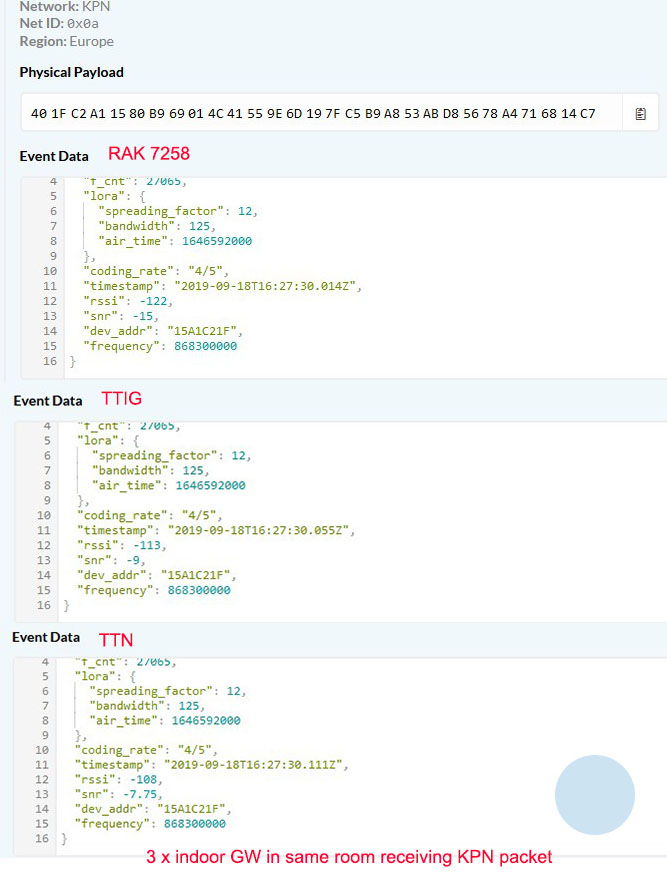Click the '"snr": -7.75' line
Screen dimensions: 667x878
(x=119, y=794)
